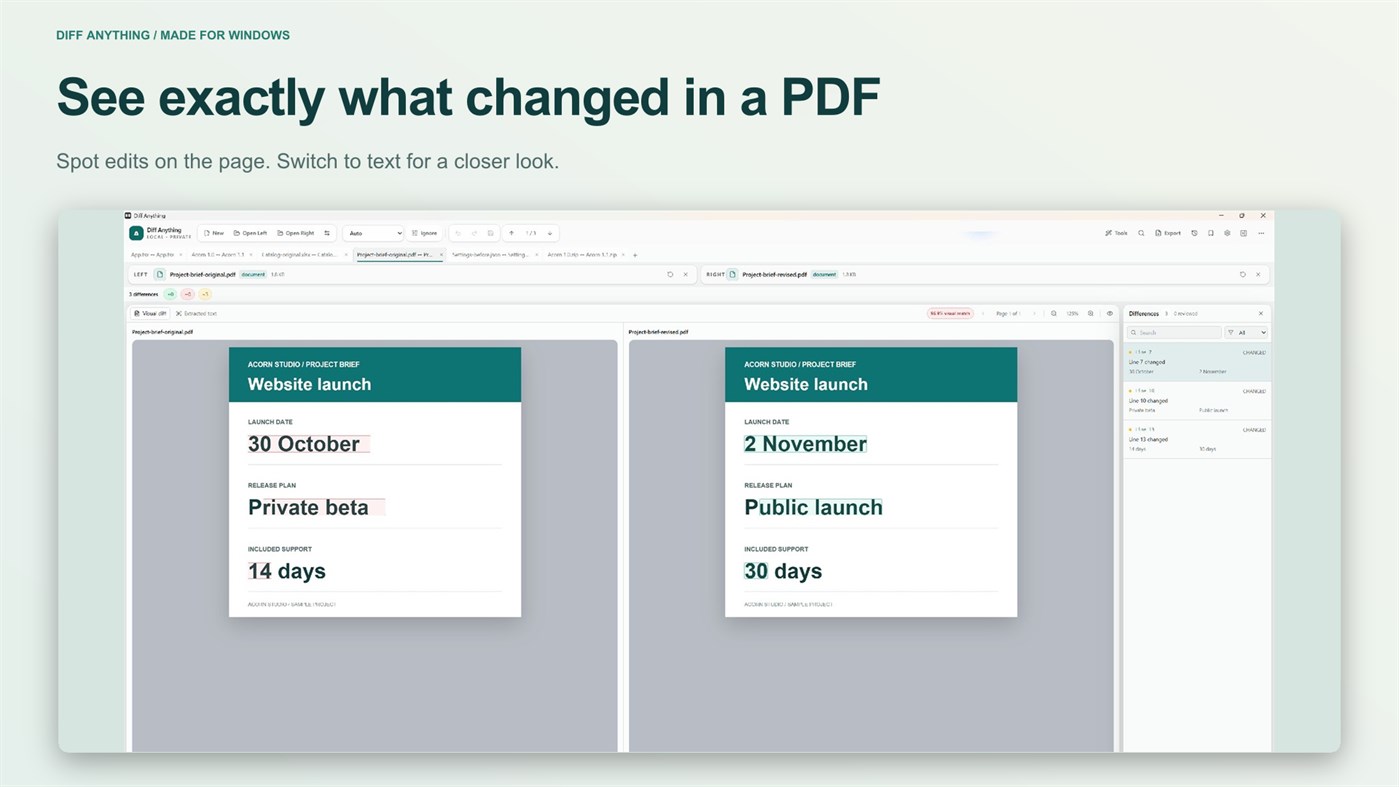Zoom out the PDF view
Image resolution: width=1399 pixels, height=787 pixels.
coord(1054,313)
